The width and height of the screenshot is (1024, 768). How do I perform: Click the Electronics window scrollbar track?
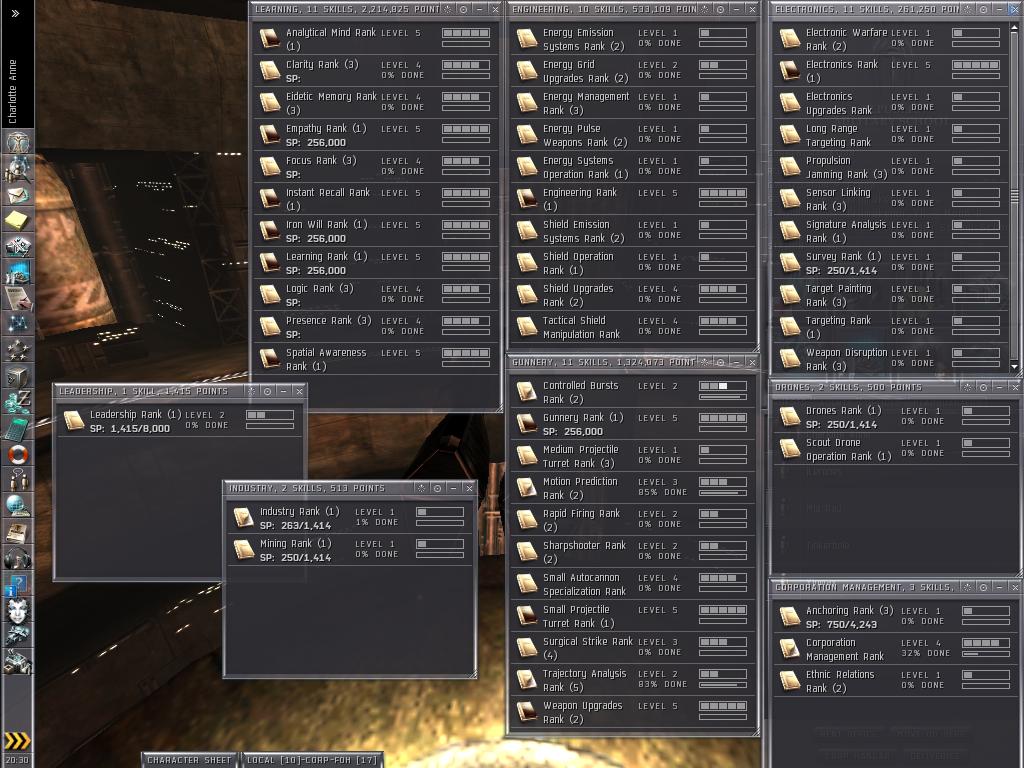pos(1014,196)
